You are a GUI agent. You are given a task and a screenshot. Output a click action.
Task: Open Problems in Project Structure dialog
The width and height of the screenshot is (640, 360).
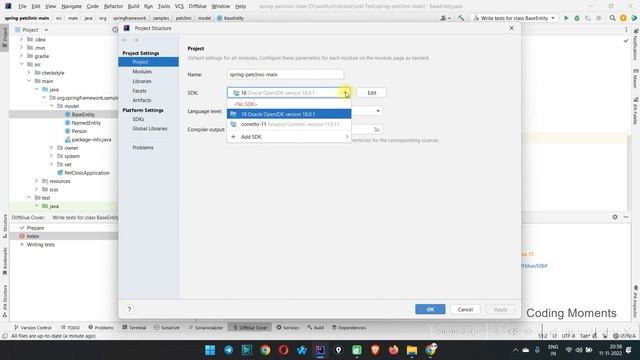[143, 147]
